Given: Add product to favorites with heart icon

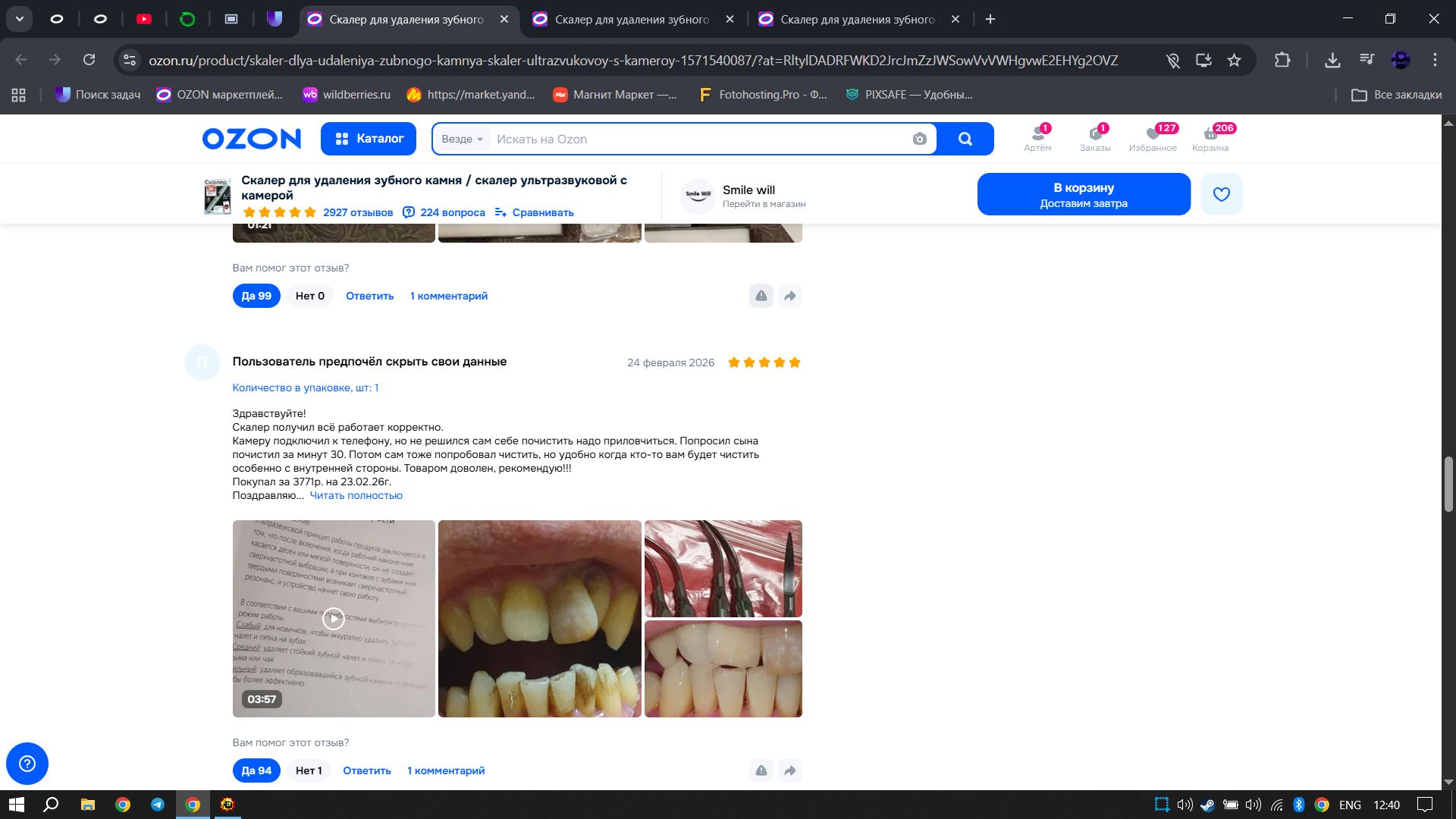Looking at the screenshot, I should point(1221,194).
